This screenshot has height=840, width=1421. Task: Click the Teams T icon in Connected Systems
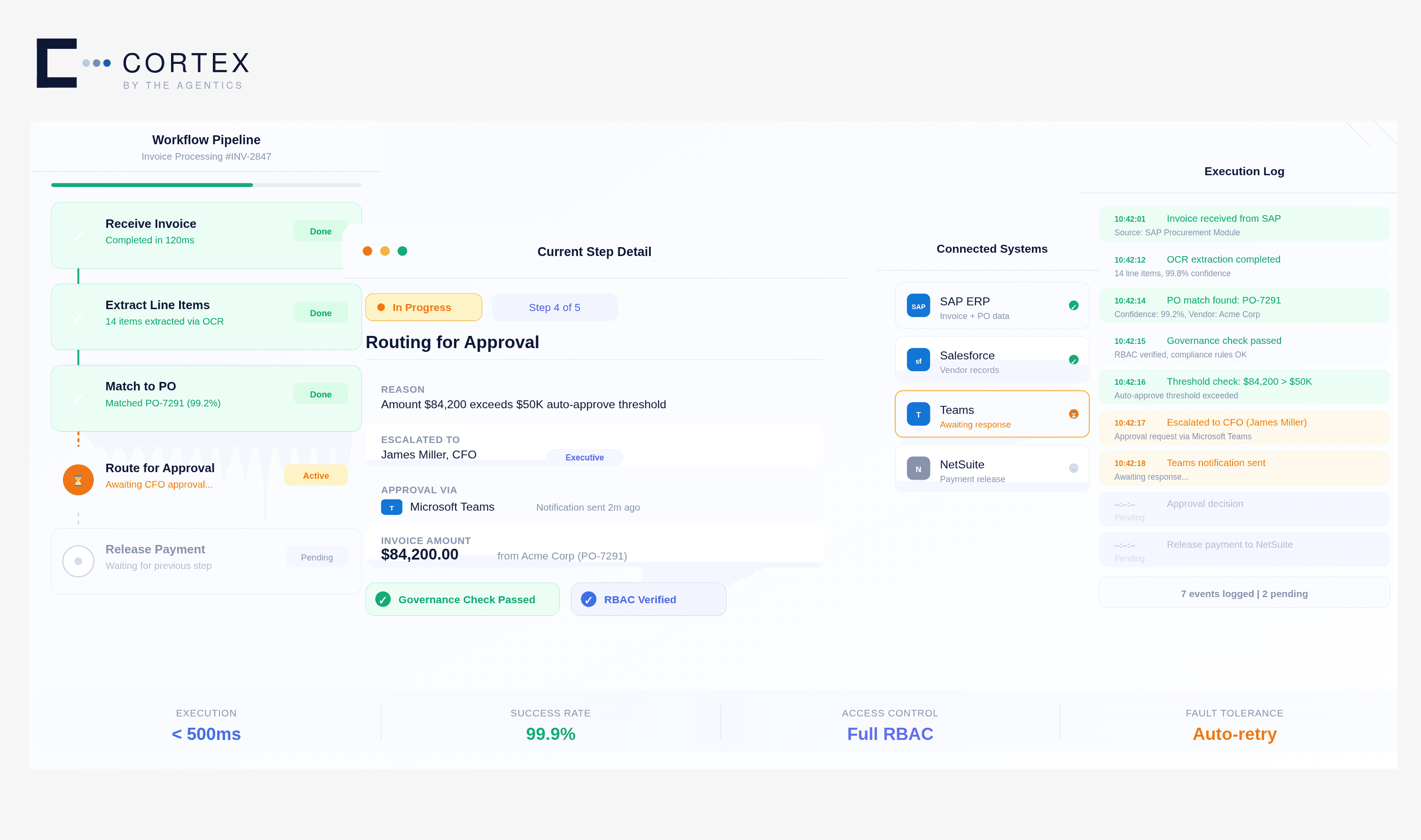pos(918,414)
